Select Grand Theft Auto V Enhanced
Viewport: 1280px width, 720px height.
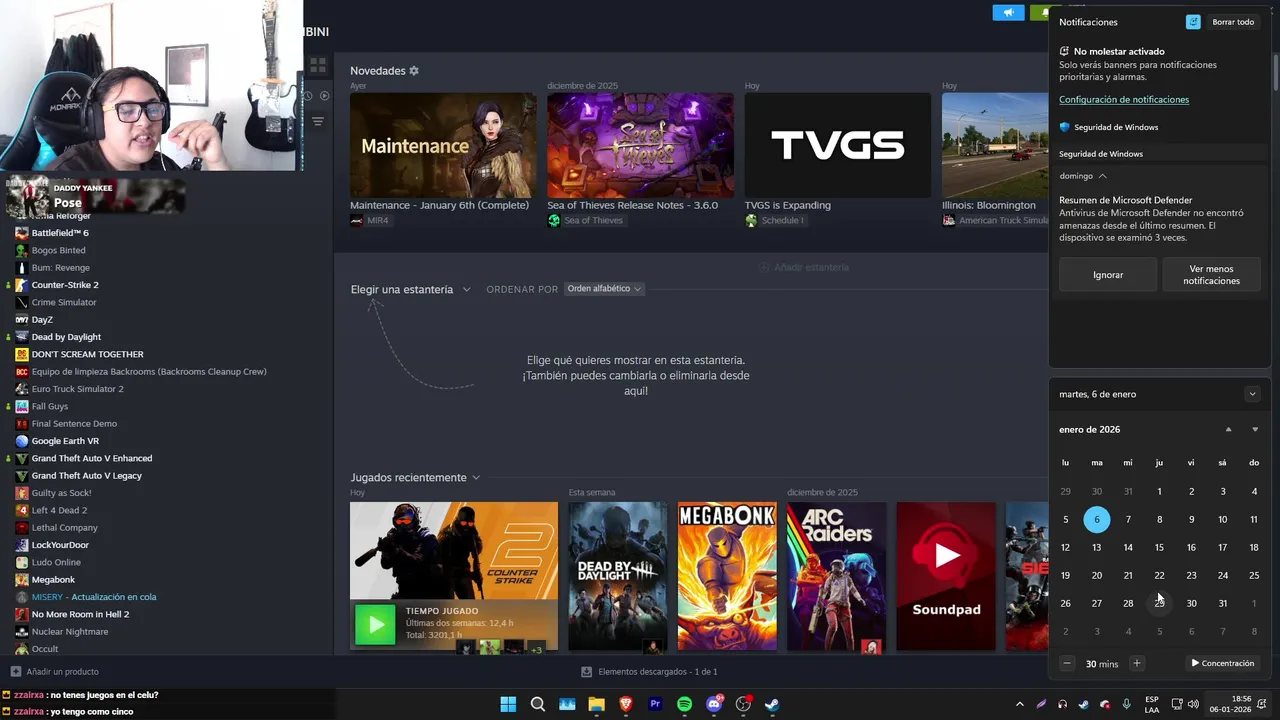coord(92,458)
